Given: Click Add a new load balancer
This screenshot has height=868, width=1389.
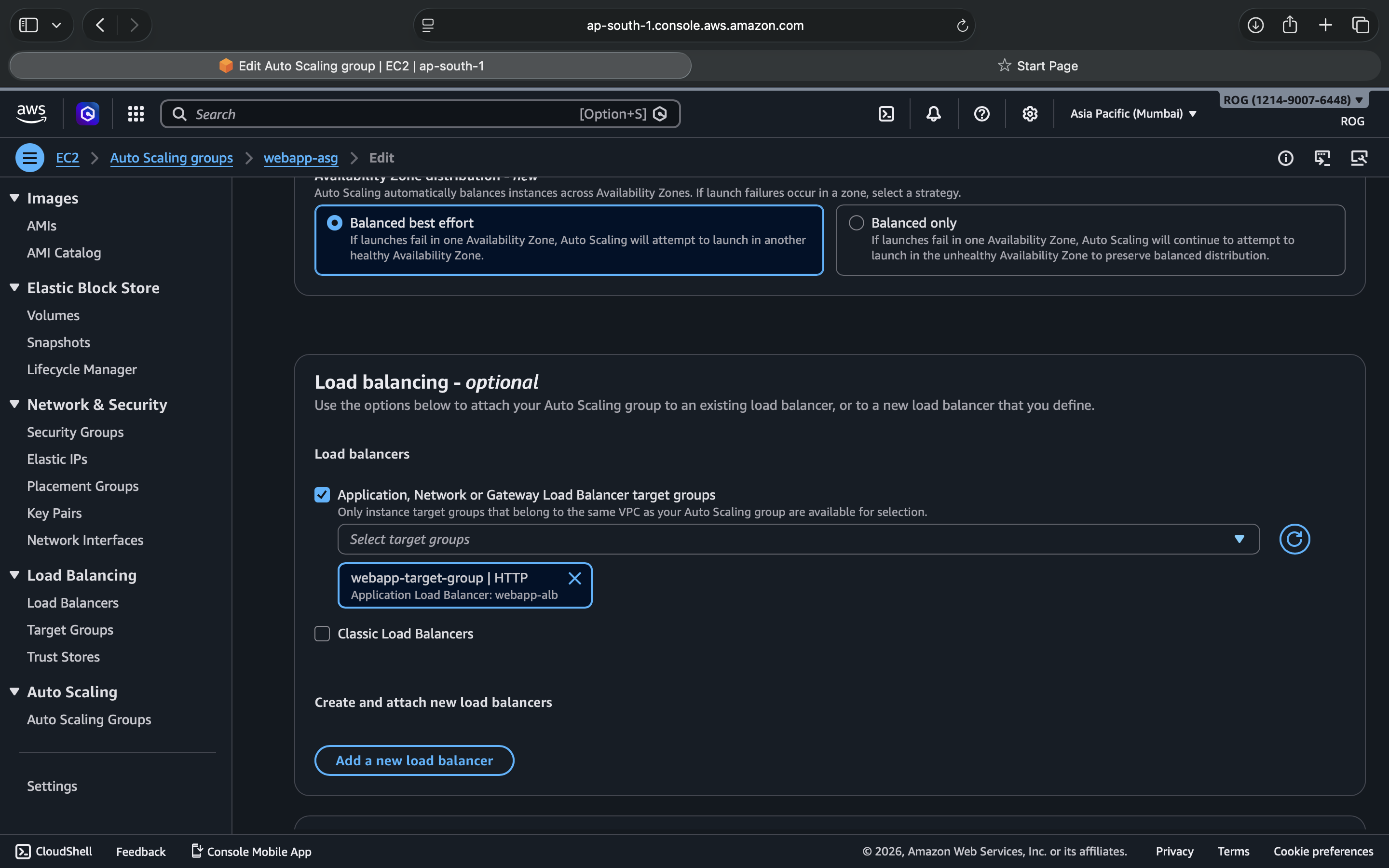Looking at the screenshot, I should coord(414,760).
